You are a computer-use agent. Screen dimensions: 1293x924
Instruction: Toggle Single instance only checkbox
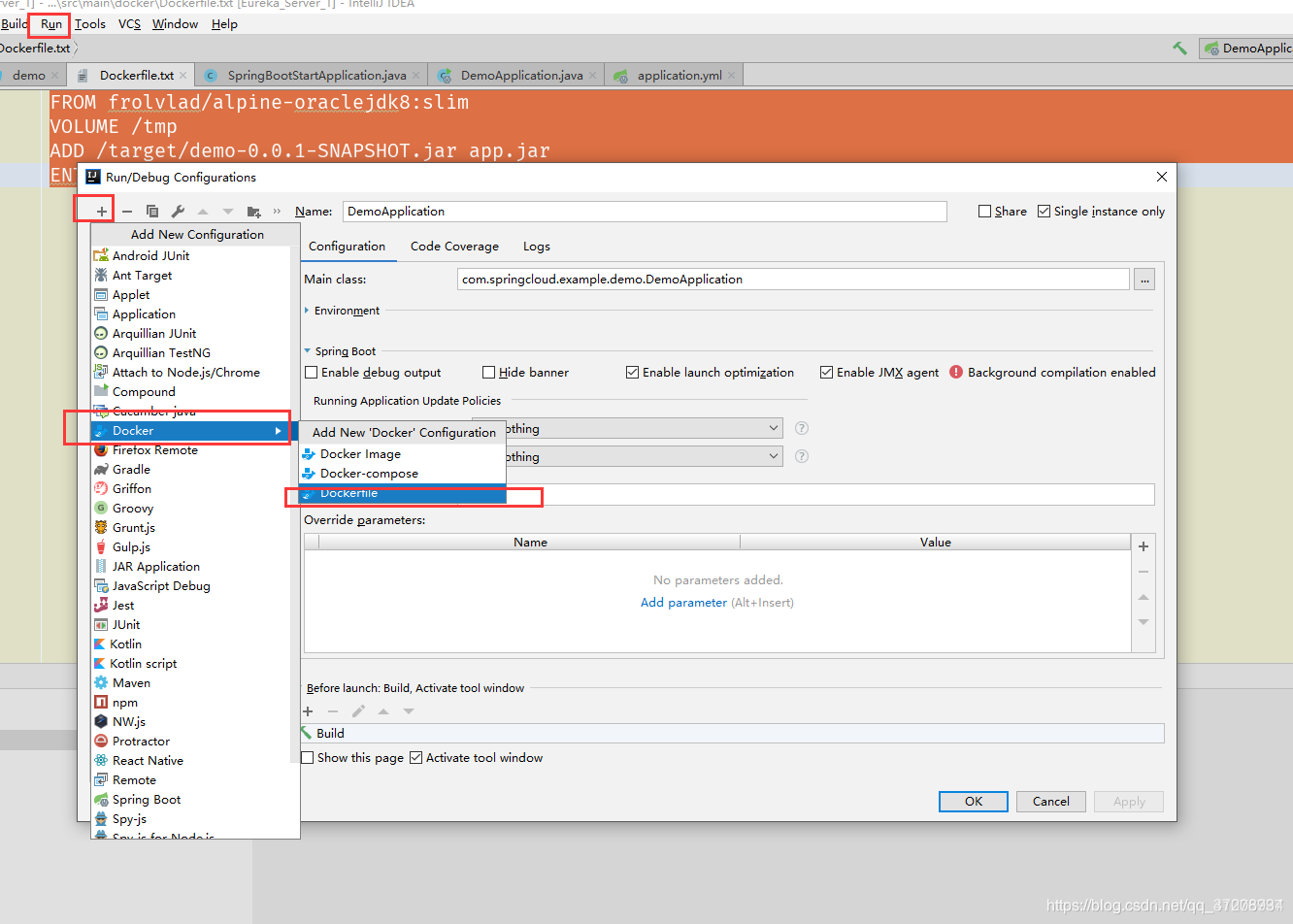[x=1044, y=211]
